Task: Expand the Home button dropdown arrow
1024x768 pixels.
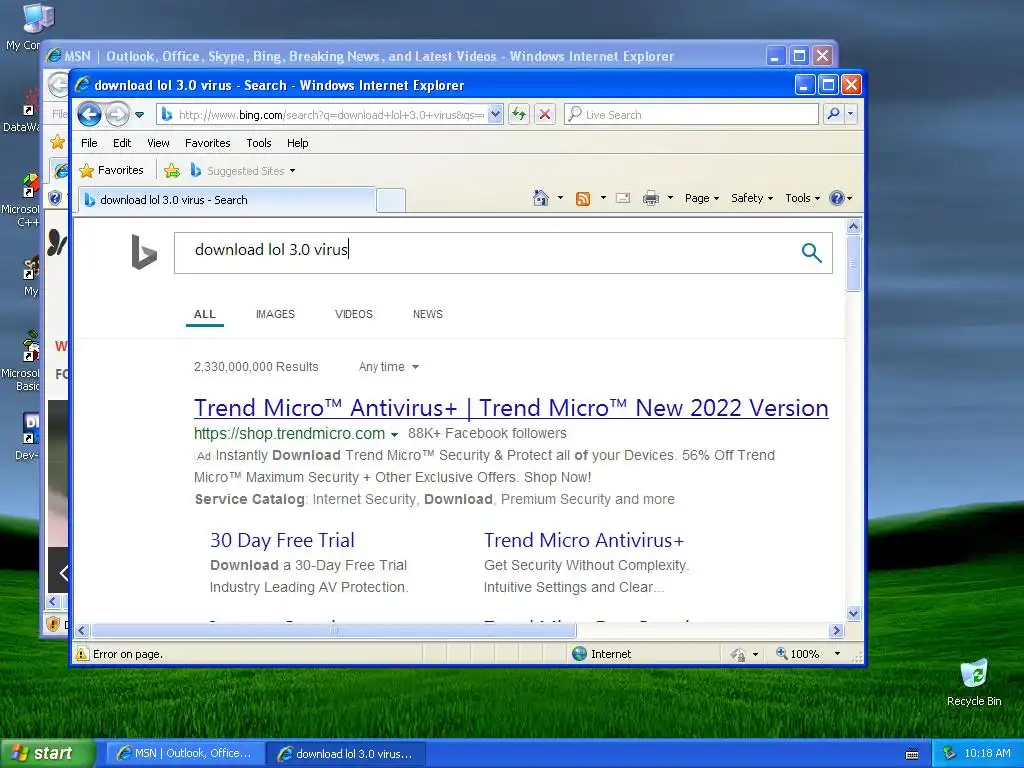Action: pyautogui.click(x=560, y=198)
